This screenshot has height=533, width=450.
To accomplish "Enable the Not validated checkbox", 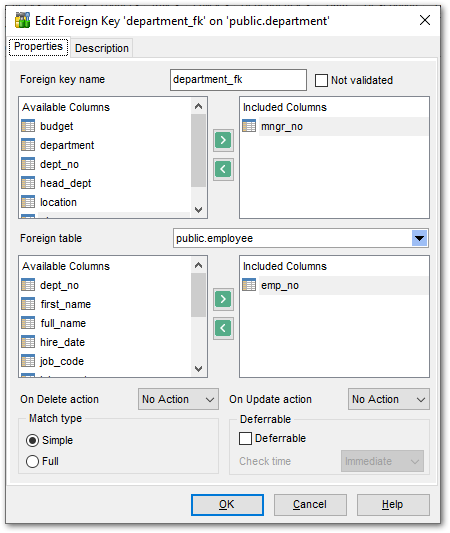I will pyautogui.click(x=321, y=81).
